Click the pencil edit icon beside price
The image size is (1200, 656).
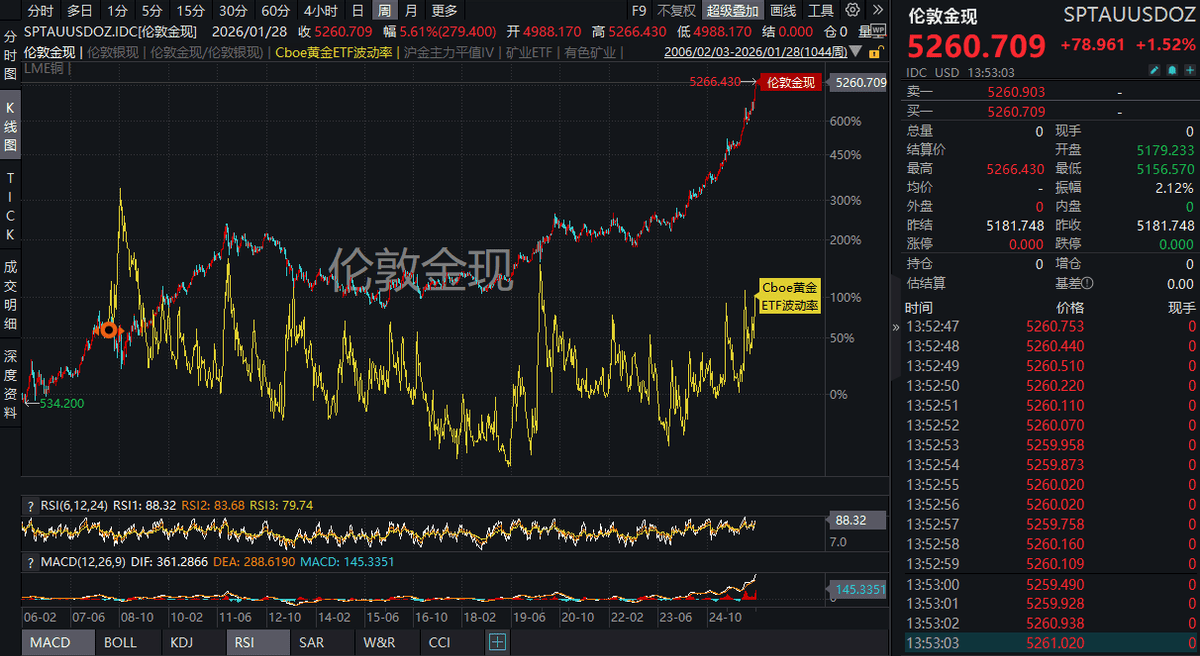point(1153,71)
